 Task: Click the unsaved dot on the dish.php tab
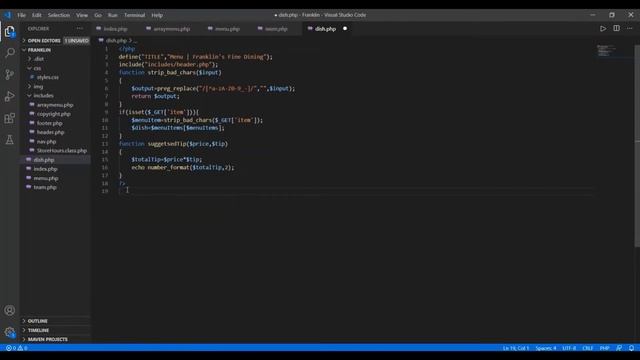[x=345, y=29]
